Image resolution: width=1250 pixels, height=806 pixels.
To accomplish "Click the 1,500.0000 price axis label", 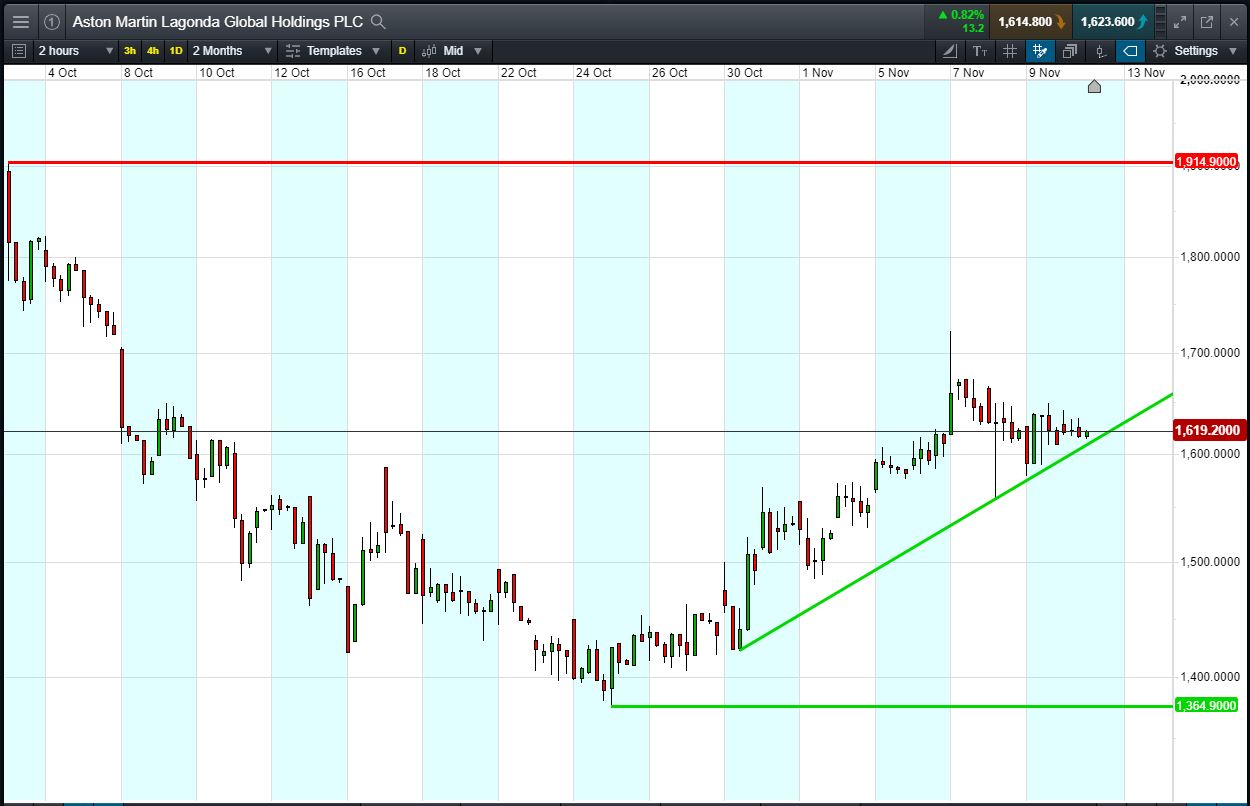I will [x=1212, y=562].
